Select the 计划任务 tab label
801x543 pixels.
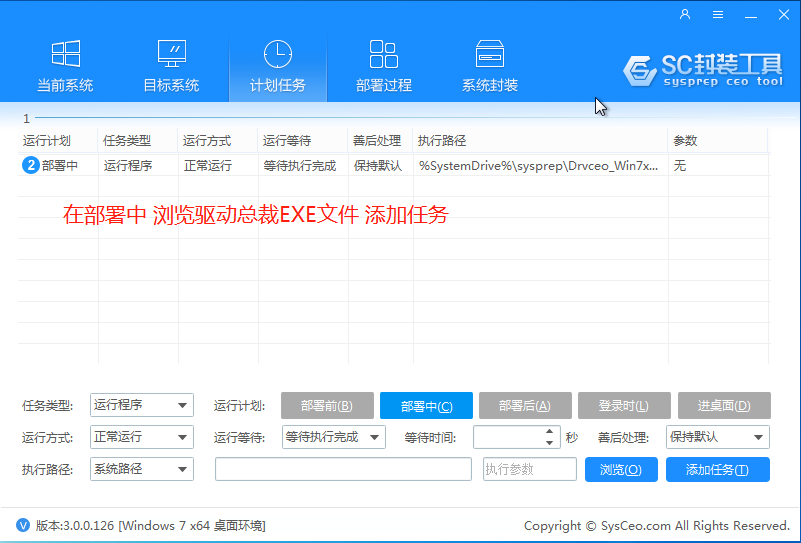coord(277,85)
